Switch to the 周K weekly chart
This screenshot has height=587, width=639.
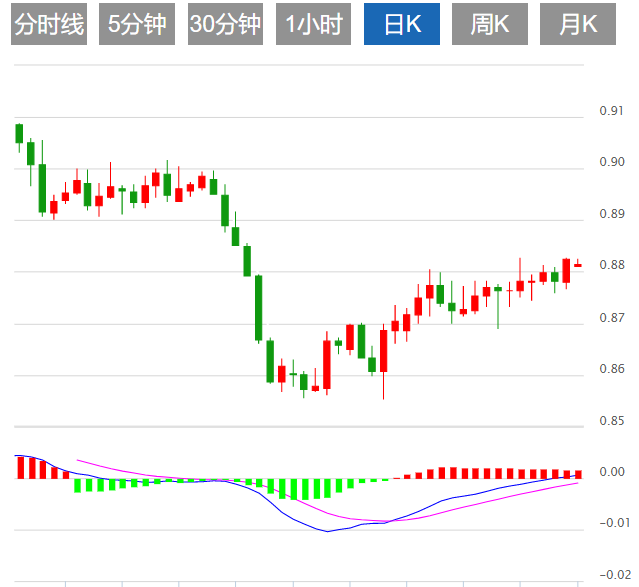click(x=490, y=24)
